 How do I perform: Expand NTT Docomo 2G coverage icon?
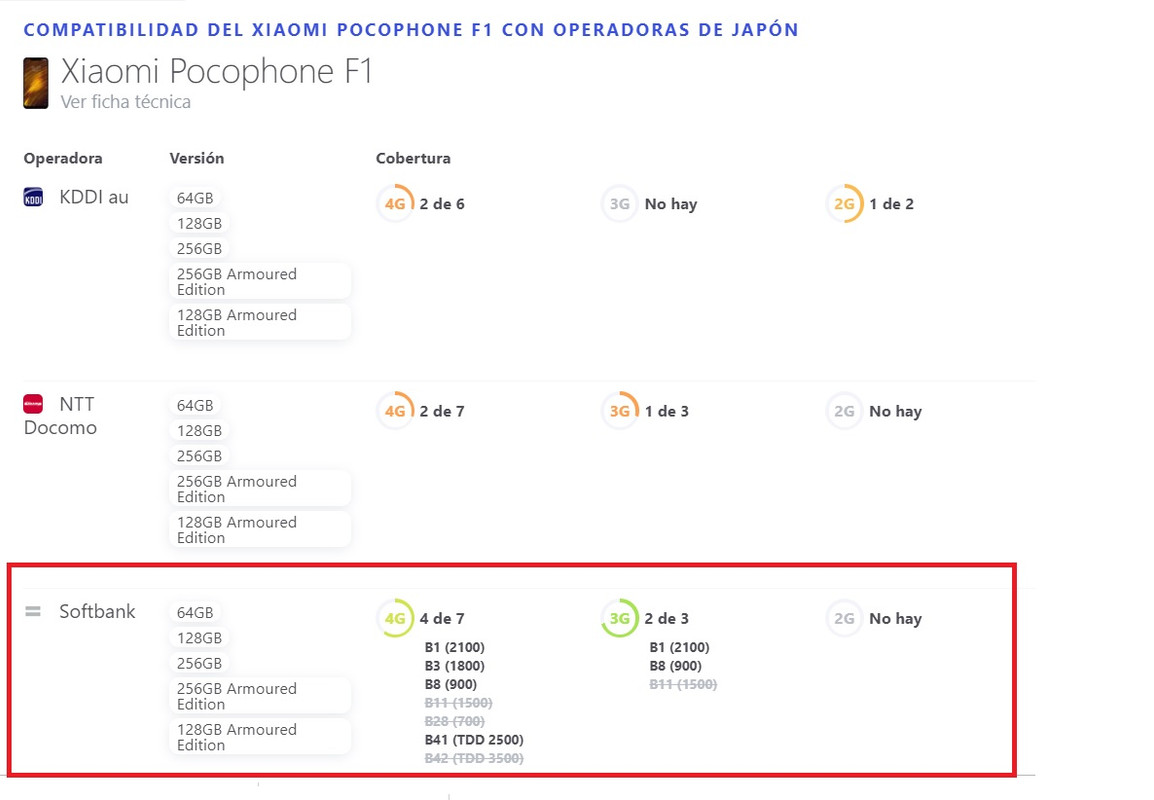(844, 411)
